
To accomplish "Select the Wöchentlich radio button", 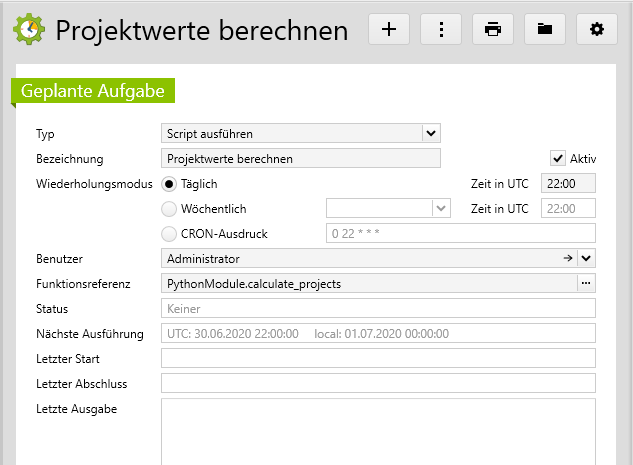I will click(x=169, y=209).
